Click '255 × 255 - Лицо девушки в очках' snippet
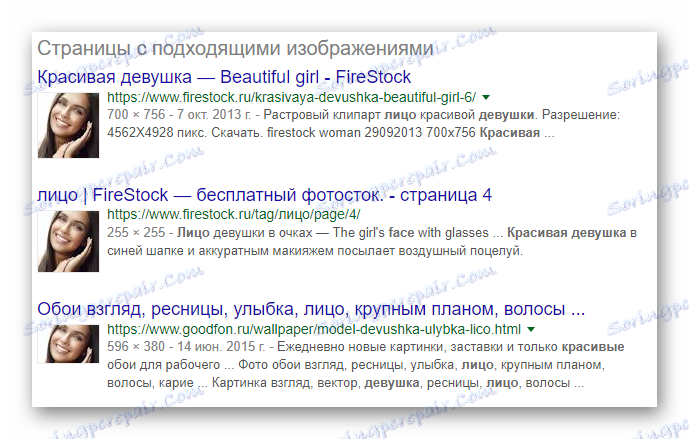The height and width of the screenshot is (439, 689). point(372,233)
